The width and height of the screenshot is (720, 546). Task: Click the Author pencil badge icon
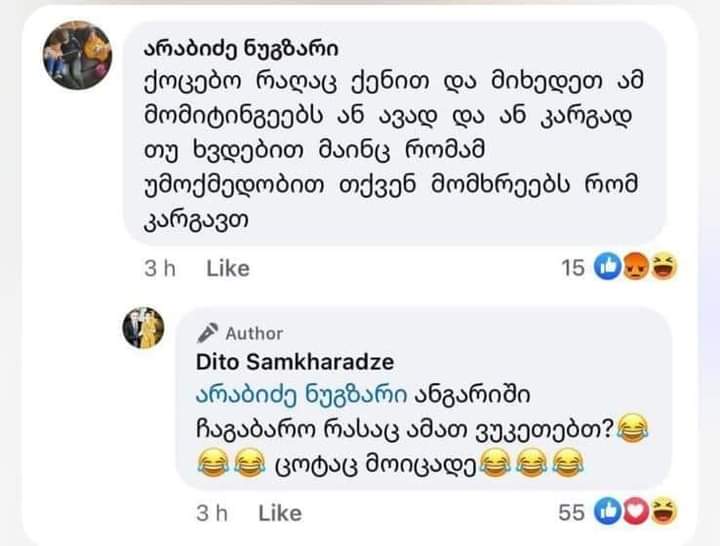coord(207,333)
